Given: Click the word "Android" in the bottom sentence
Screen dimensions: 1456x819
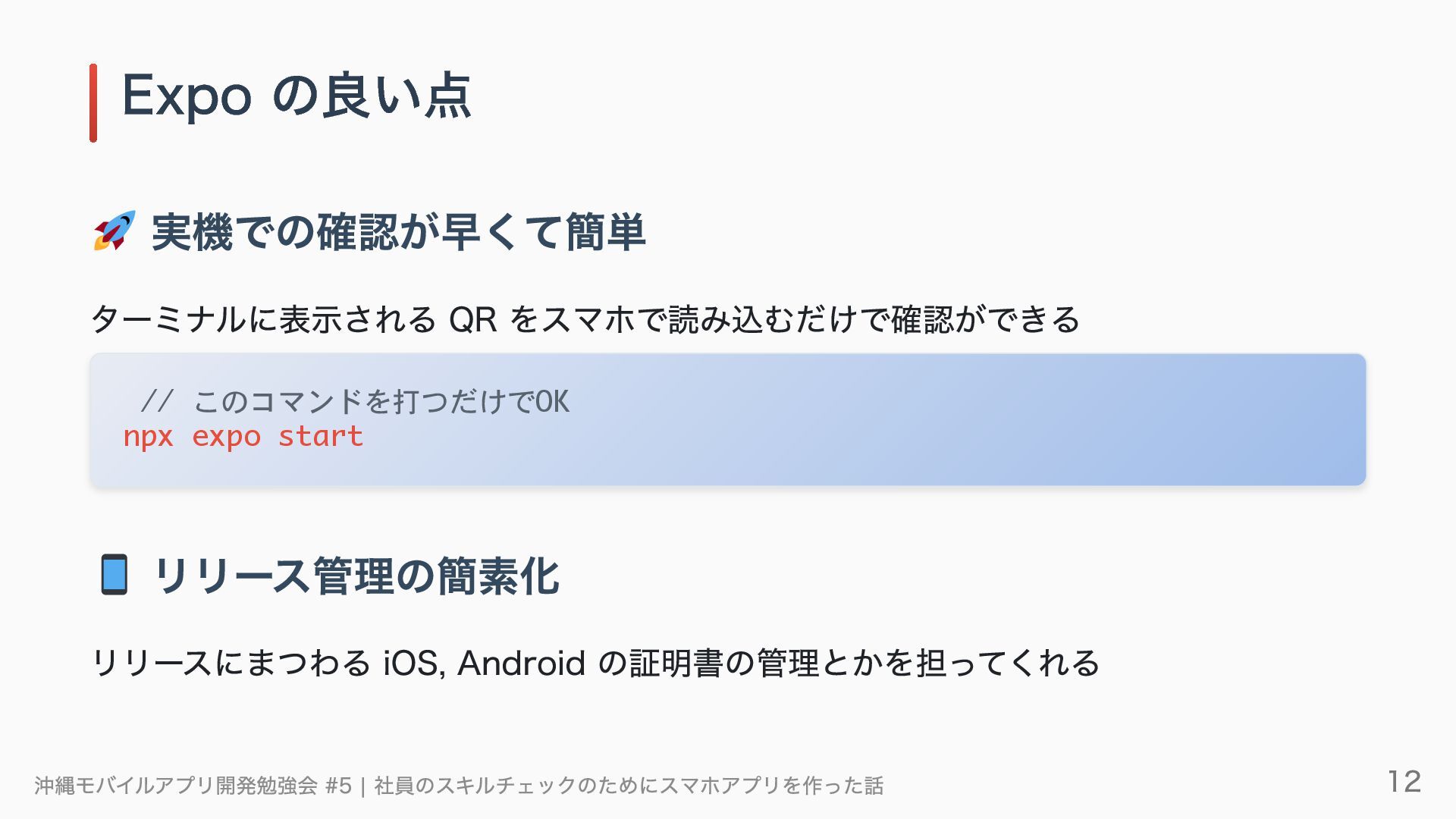Looking at the screenshot, I should coord(522,664).
